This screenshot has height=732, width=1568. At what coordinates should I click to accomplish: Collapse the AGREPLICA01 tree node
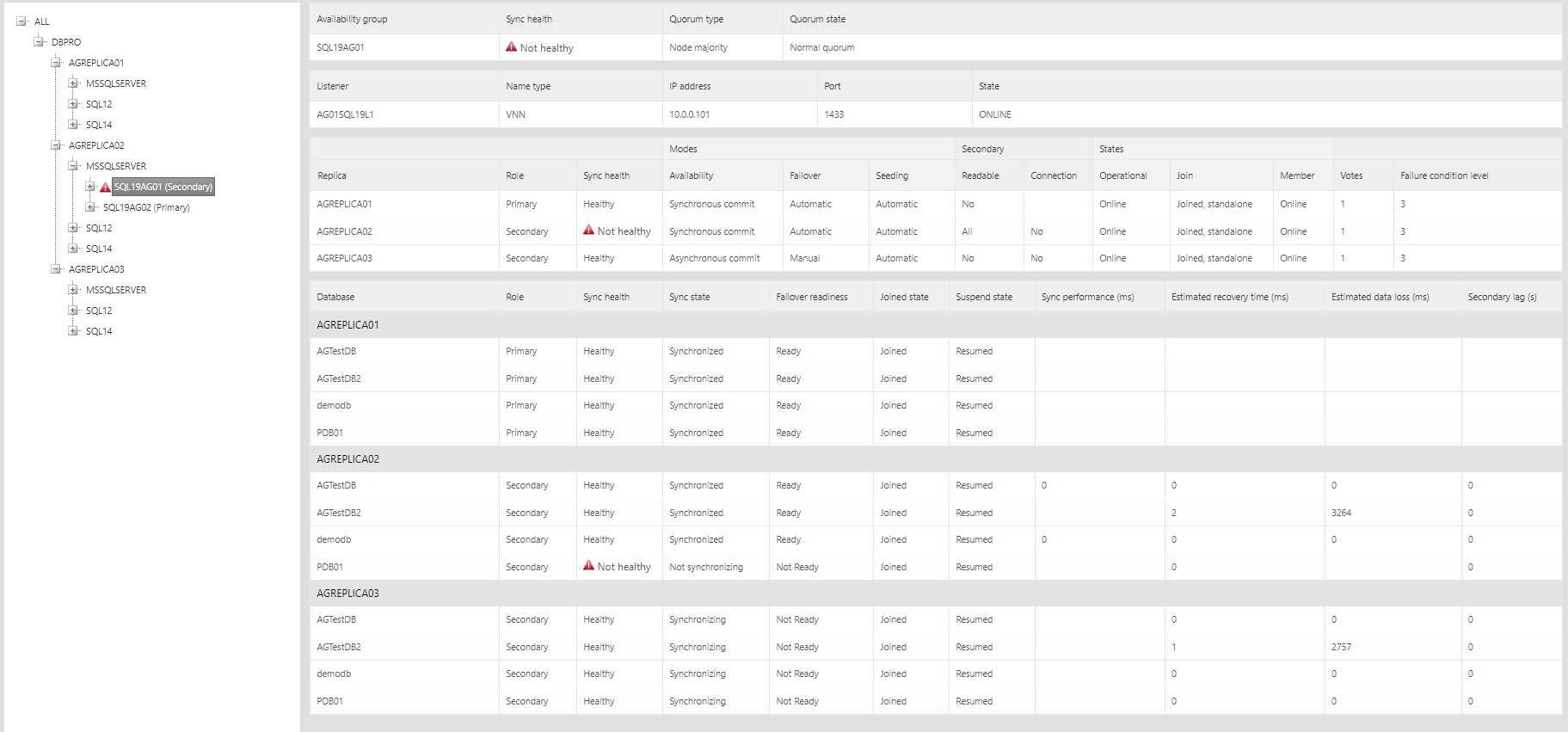(x=56, y=63)
